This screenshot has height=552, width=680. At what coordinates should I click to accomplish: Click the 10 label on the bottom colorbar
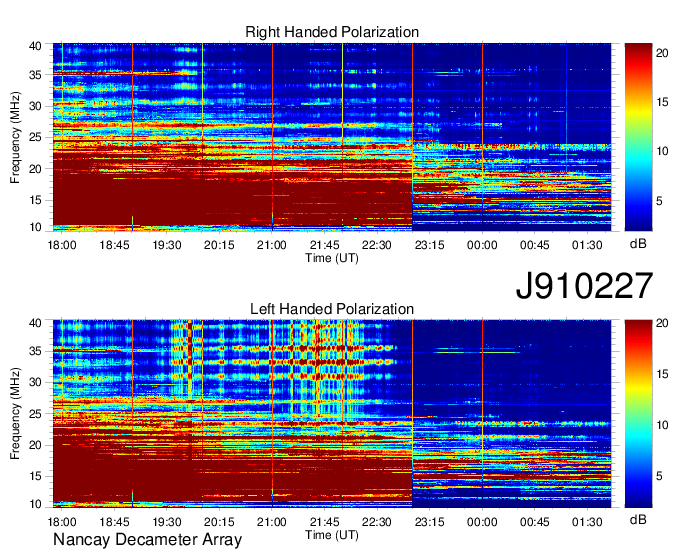pyautogui.click(x=662, y=425)
